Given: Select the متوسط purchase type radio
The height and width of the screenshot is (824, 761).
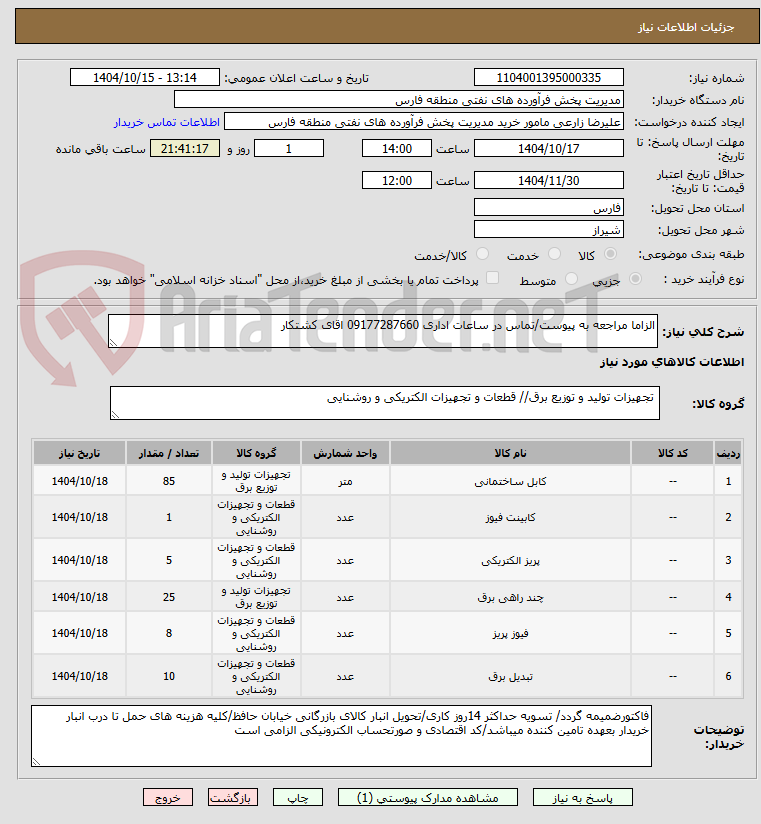Looking at the screenshot, I should tap(571, 279).
